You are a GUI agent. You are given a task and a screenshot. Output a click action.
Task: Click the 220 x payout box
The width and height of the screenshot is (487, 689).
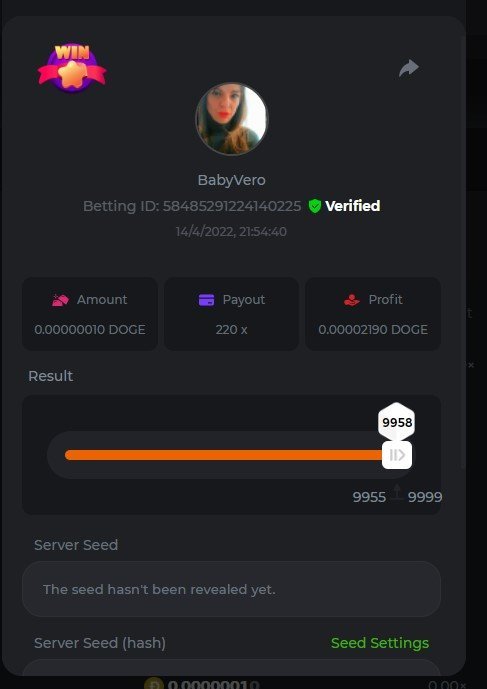click(x=231, y=314)
